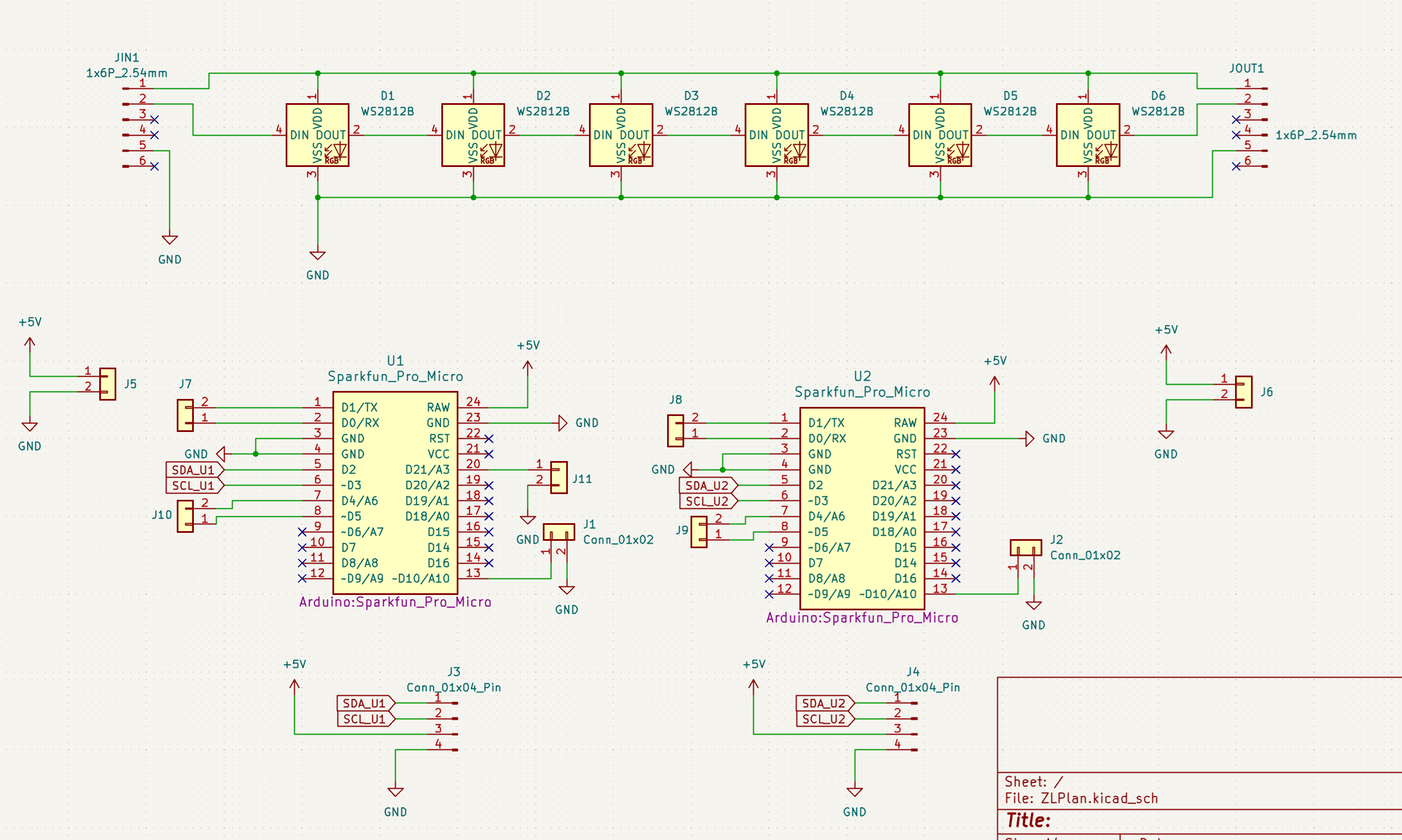
Task: Select the J2 Conn_01x02 connector symbol
Action: click(1025, 548)
